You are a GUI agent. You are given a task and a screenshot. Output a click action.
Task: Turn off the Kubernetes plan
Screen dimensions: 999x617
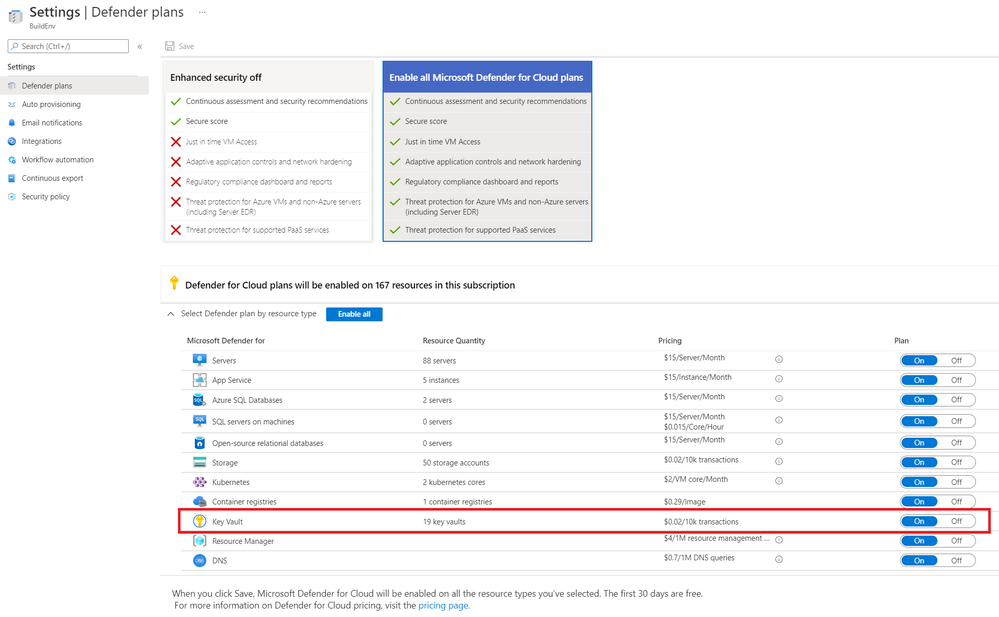(x=956, y=482)
